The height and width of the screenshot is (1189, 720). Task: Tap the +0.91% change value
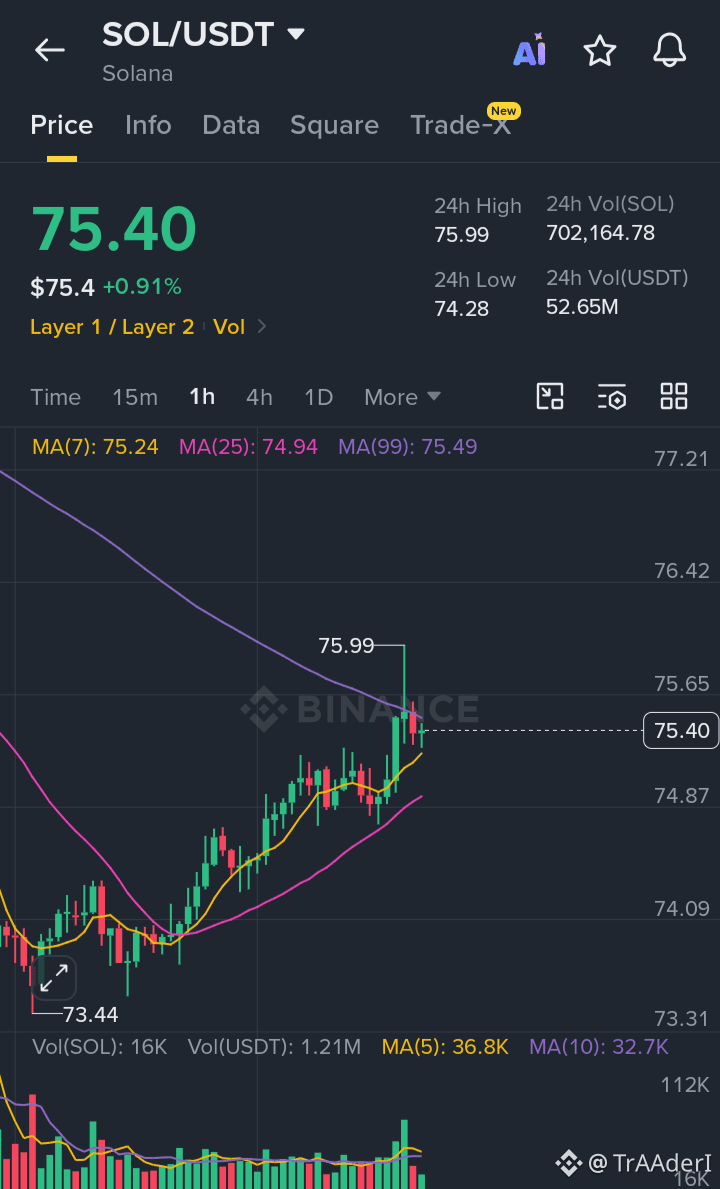coord(142,287)
